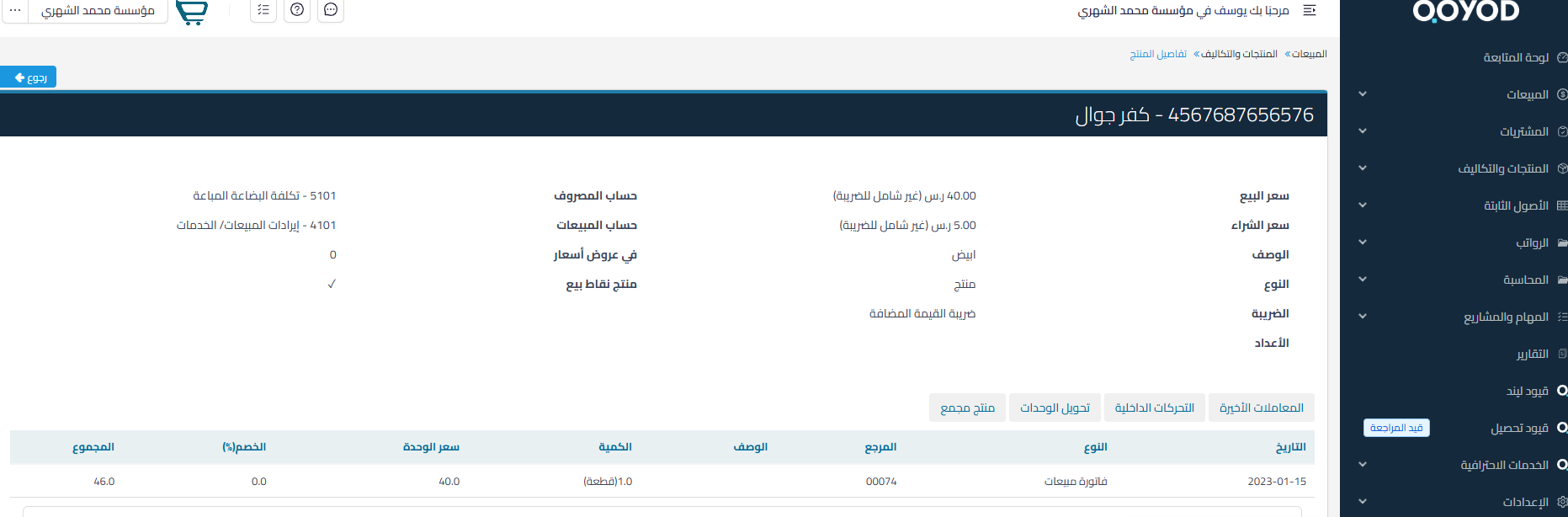Image resolution: width=1568 pixels, height=517 pixels.
Task: Click the منتج نقاط بيع checkmark
Action: click(x=332, y=284)
